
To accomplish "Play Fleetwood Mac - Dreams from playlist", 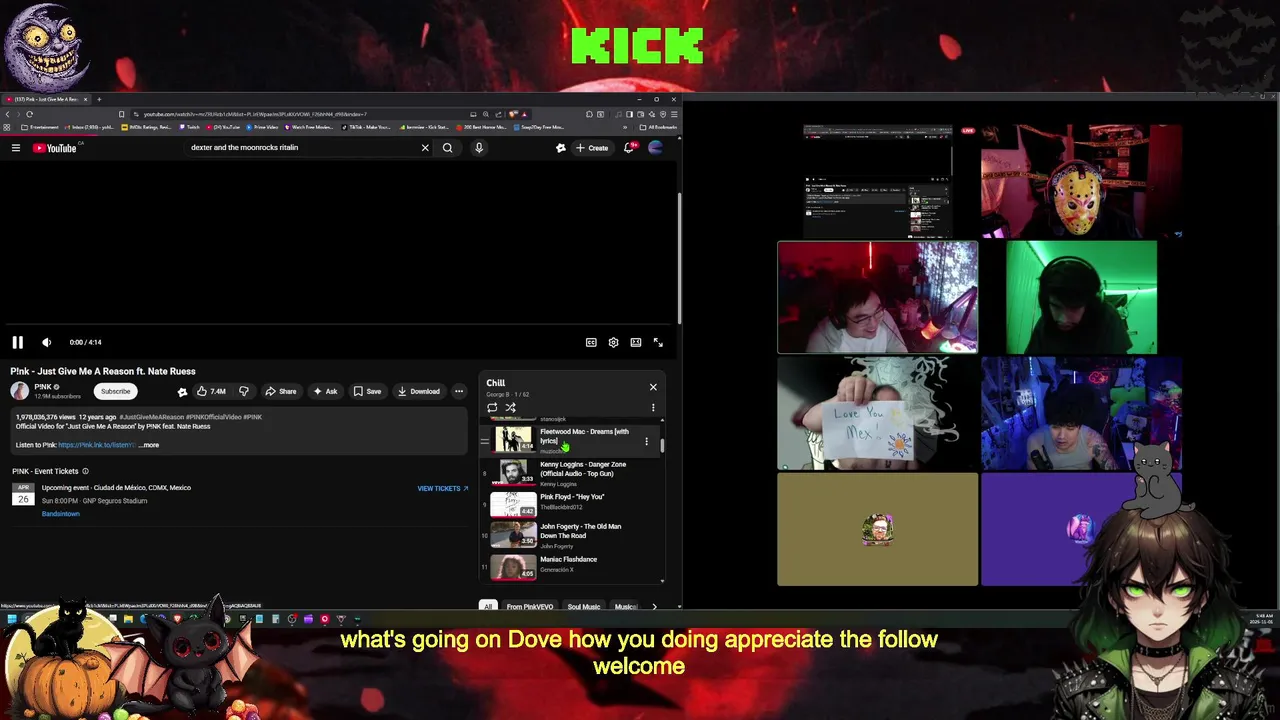I will click(x=571, y=440).
